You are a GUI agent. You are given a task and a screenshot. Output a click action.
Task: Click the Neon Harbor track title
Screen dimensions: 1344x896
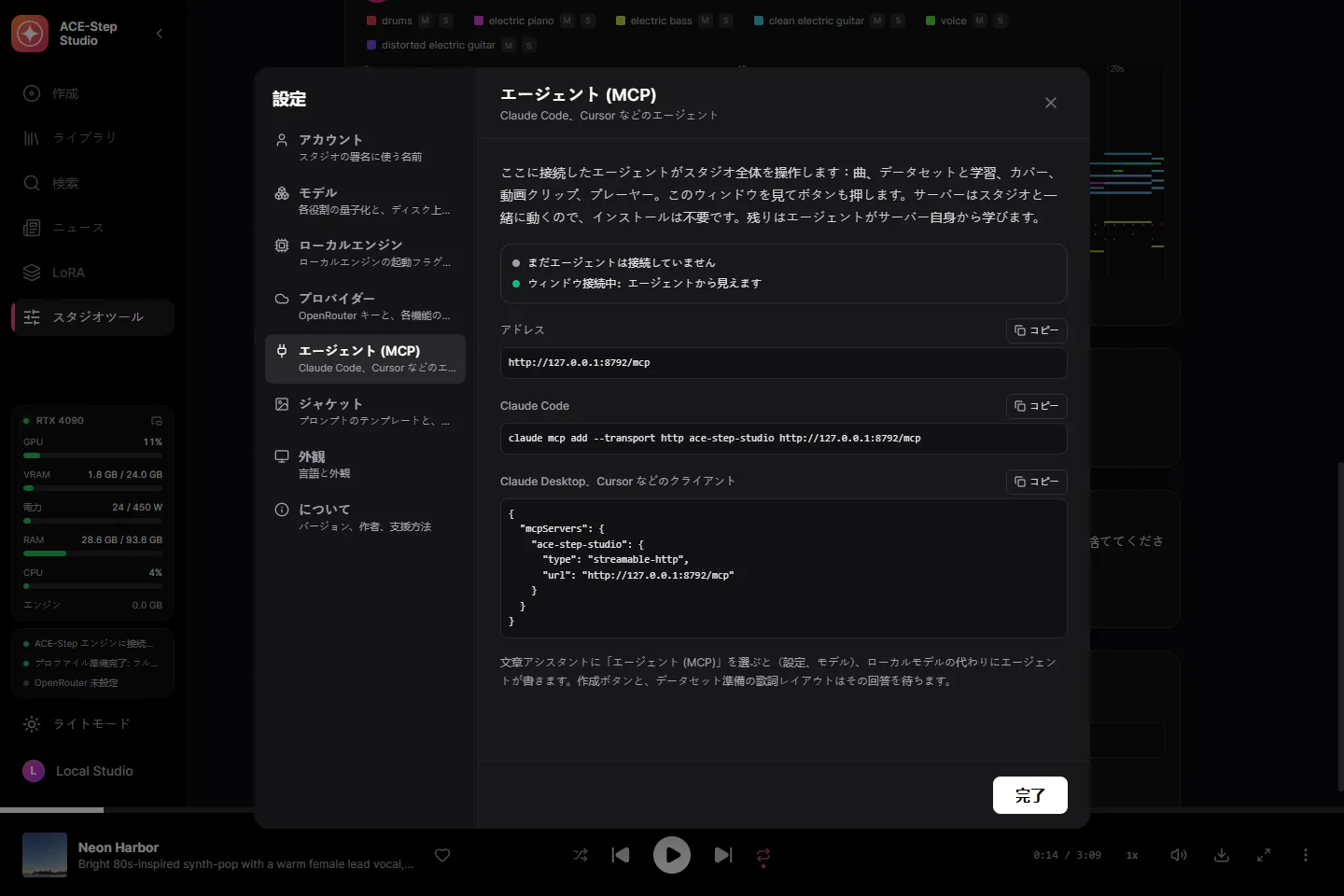coord(119,847)
